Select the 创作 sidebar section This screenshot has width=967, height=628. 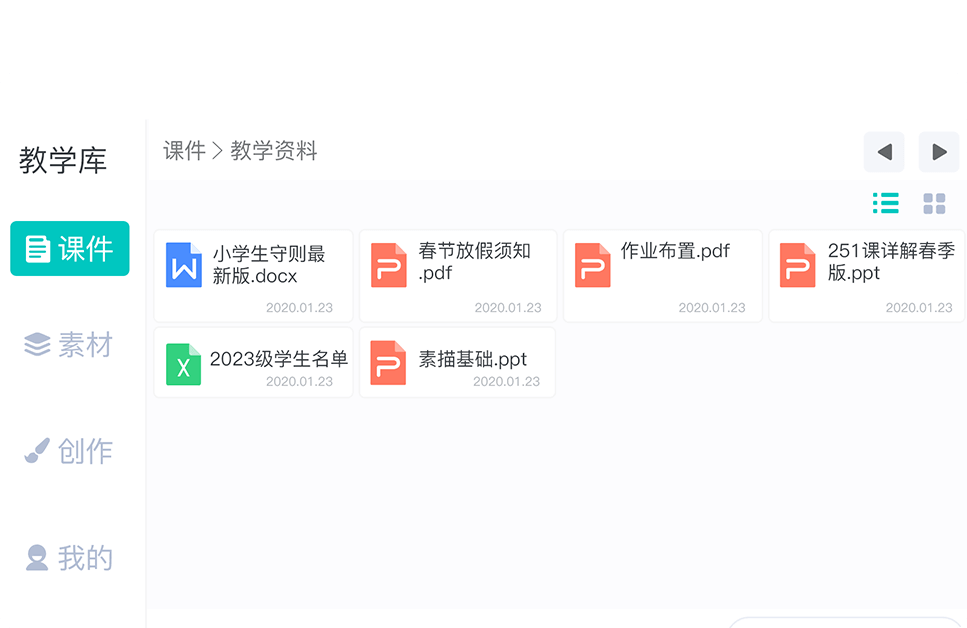point(70,451)
